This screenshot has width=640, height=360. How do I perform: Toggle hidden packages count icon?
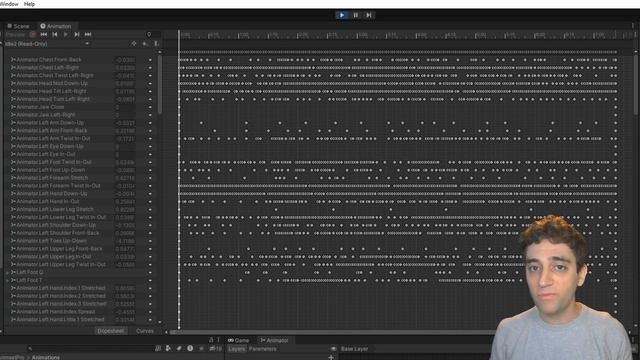tap(215, 349)
